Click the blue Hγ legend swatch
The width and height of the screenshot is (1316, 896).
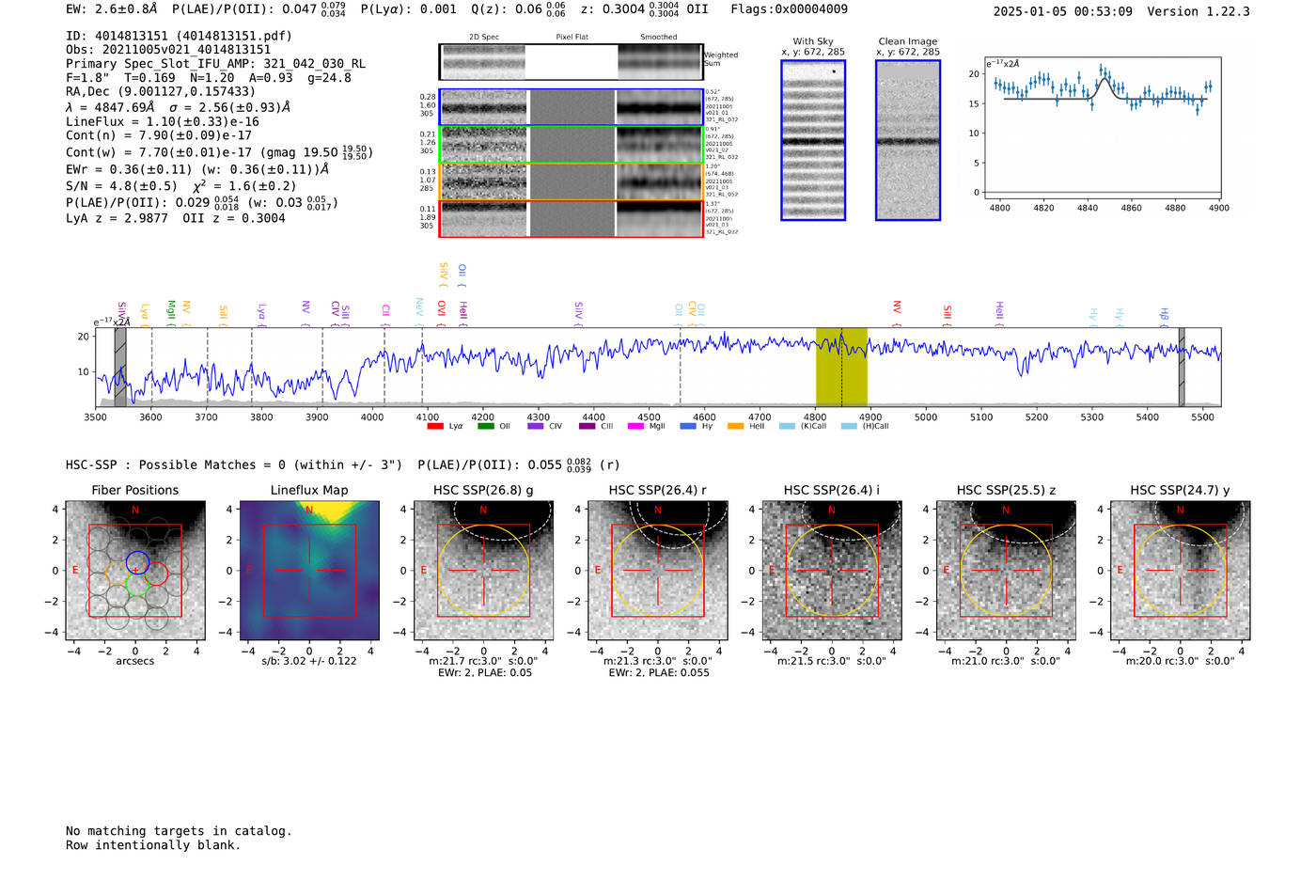coord(688,426)
